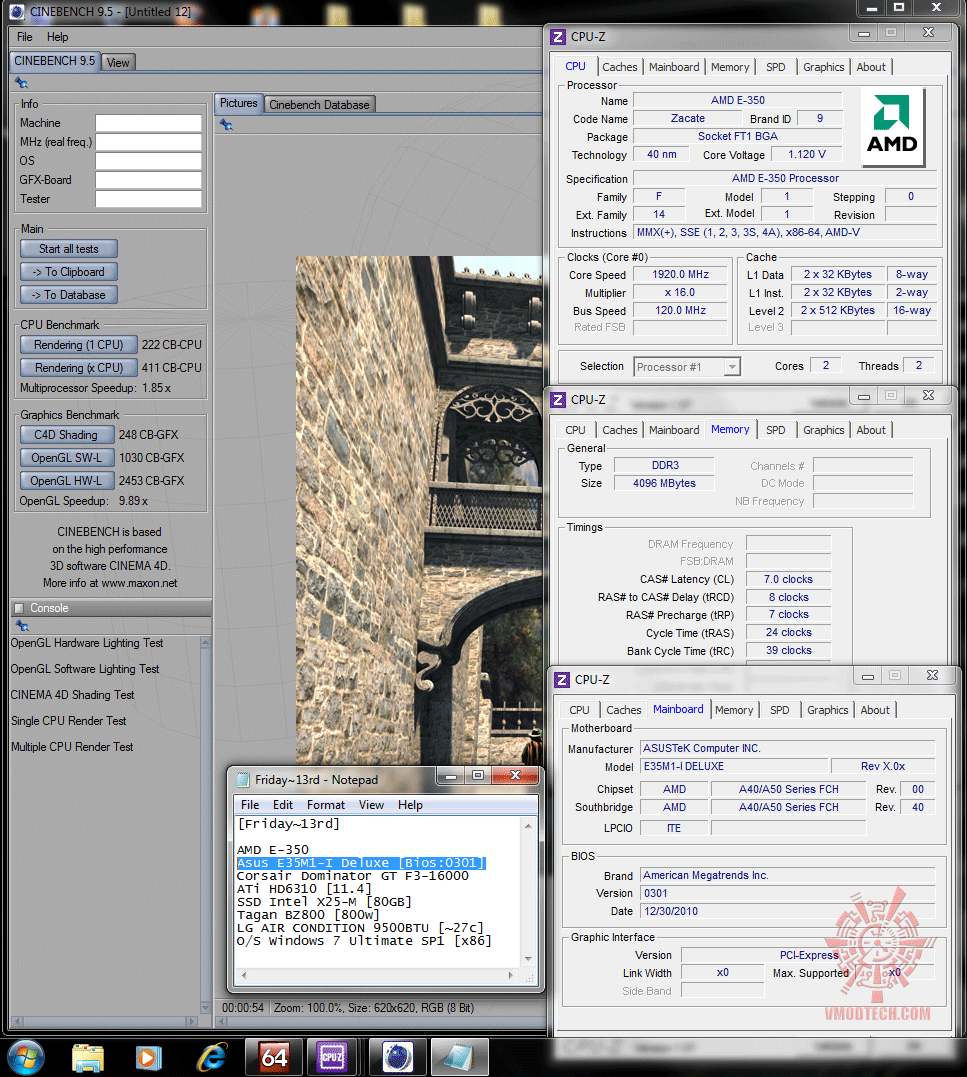
Task: Run the Rendering (x CPU) benchmark
Action: click(x=78, y=368)
